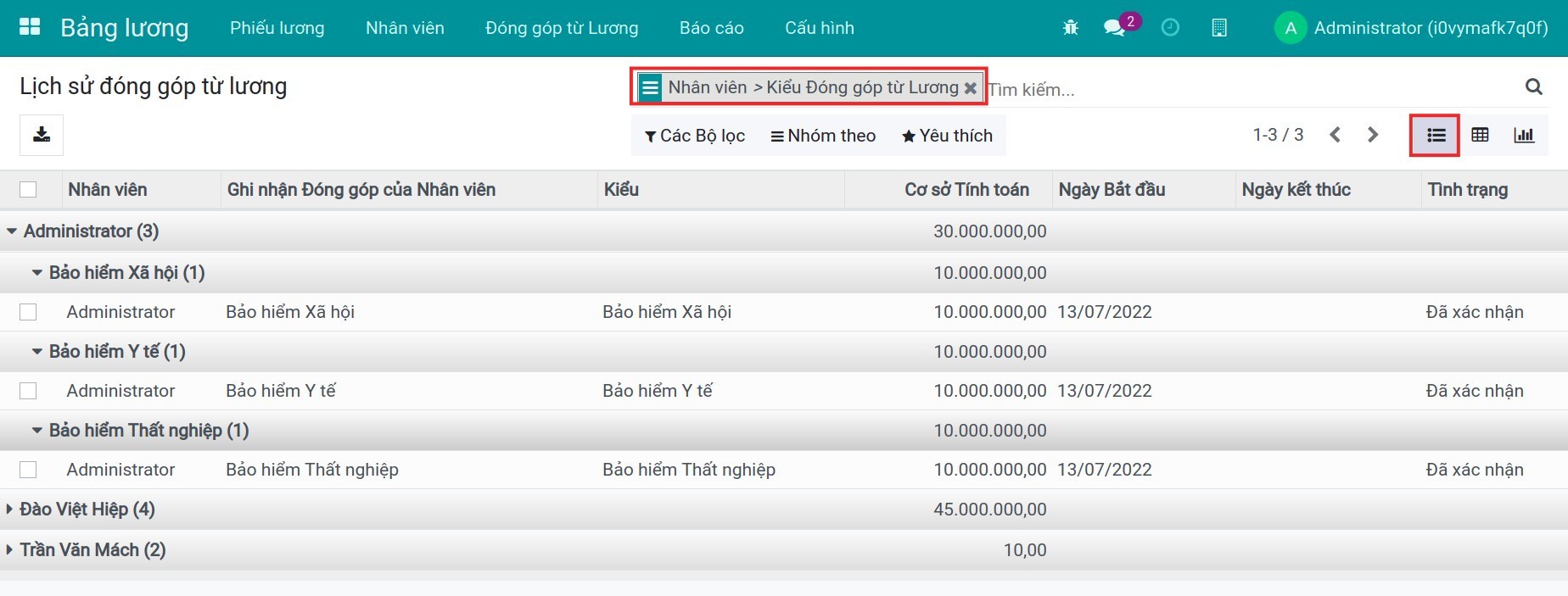Click the debug bug icon

(x=1070, y=28)
